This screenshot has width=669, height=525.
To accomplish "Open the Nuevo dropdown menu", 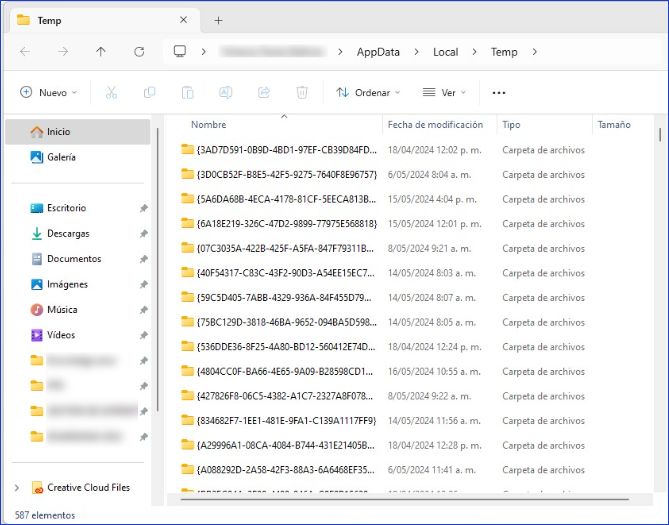I will pyautogui.click(x=48, y=92).
